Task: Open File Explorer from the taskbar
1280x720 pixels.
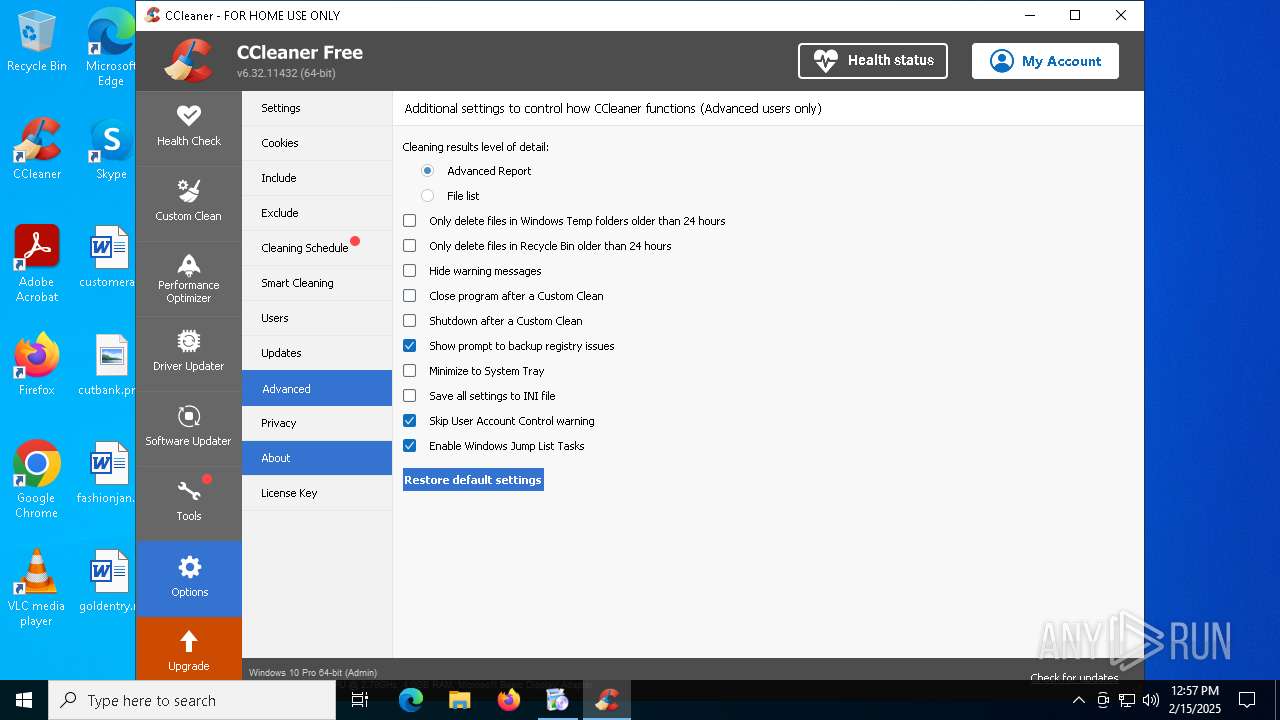Action: pos(460,700)
